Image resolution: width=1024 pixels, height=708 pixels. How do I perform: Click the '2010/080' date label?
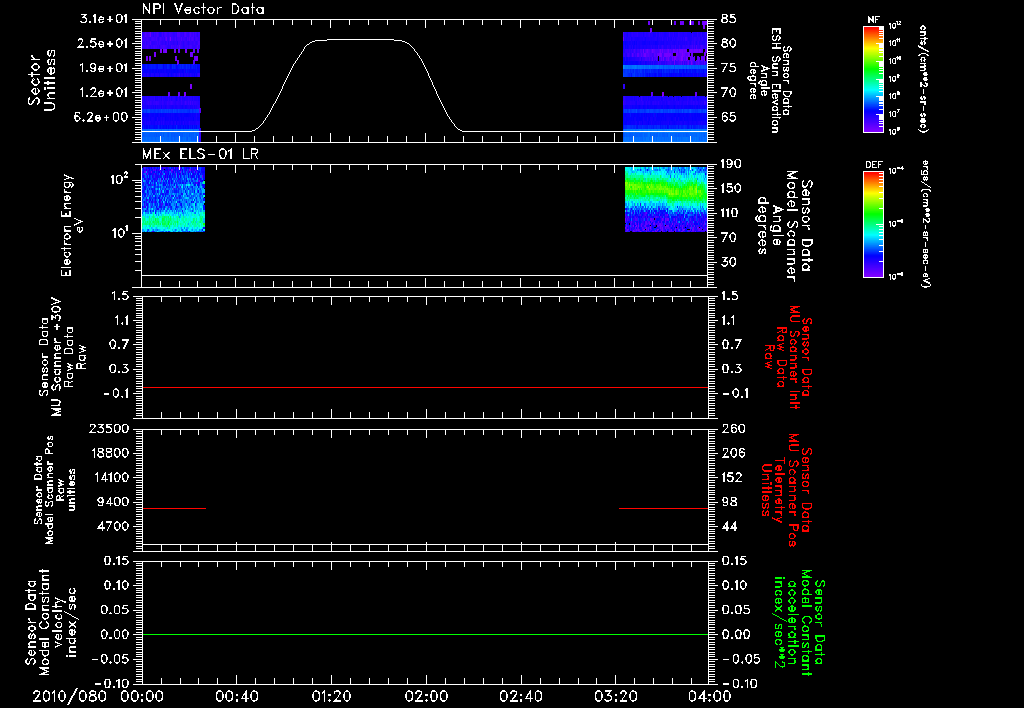tap(69, 696)
